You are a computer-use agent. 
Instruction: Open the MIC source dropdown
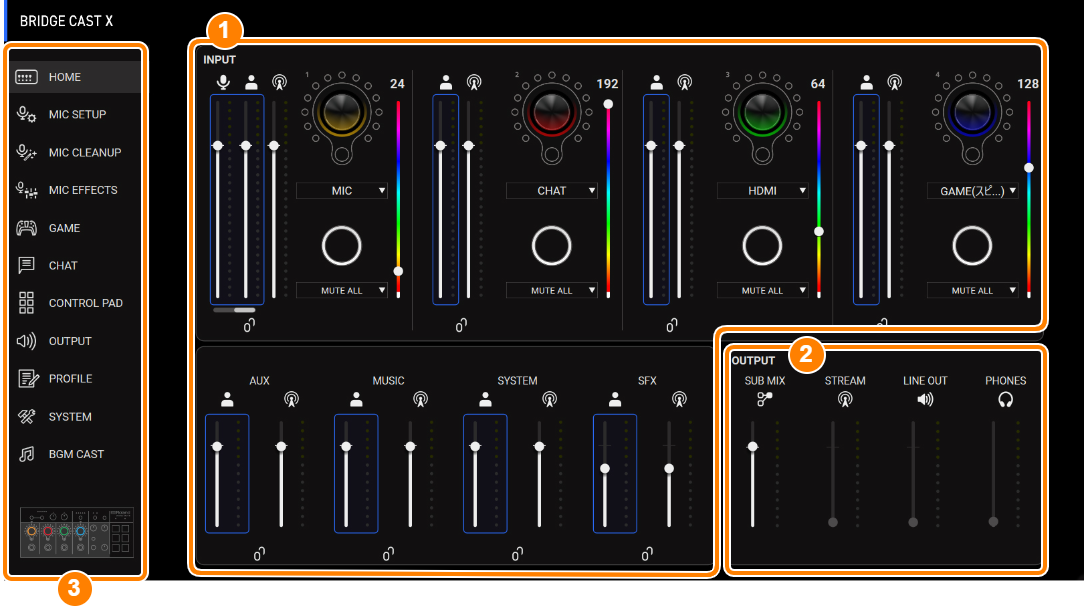(x=341, y=190)
